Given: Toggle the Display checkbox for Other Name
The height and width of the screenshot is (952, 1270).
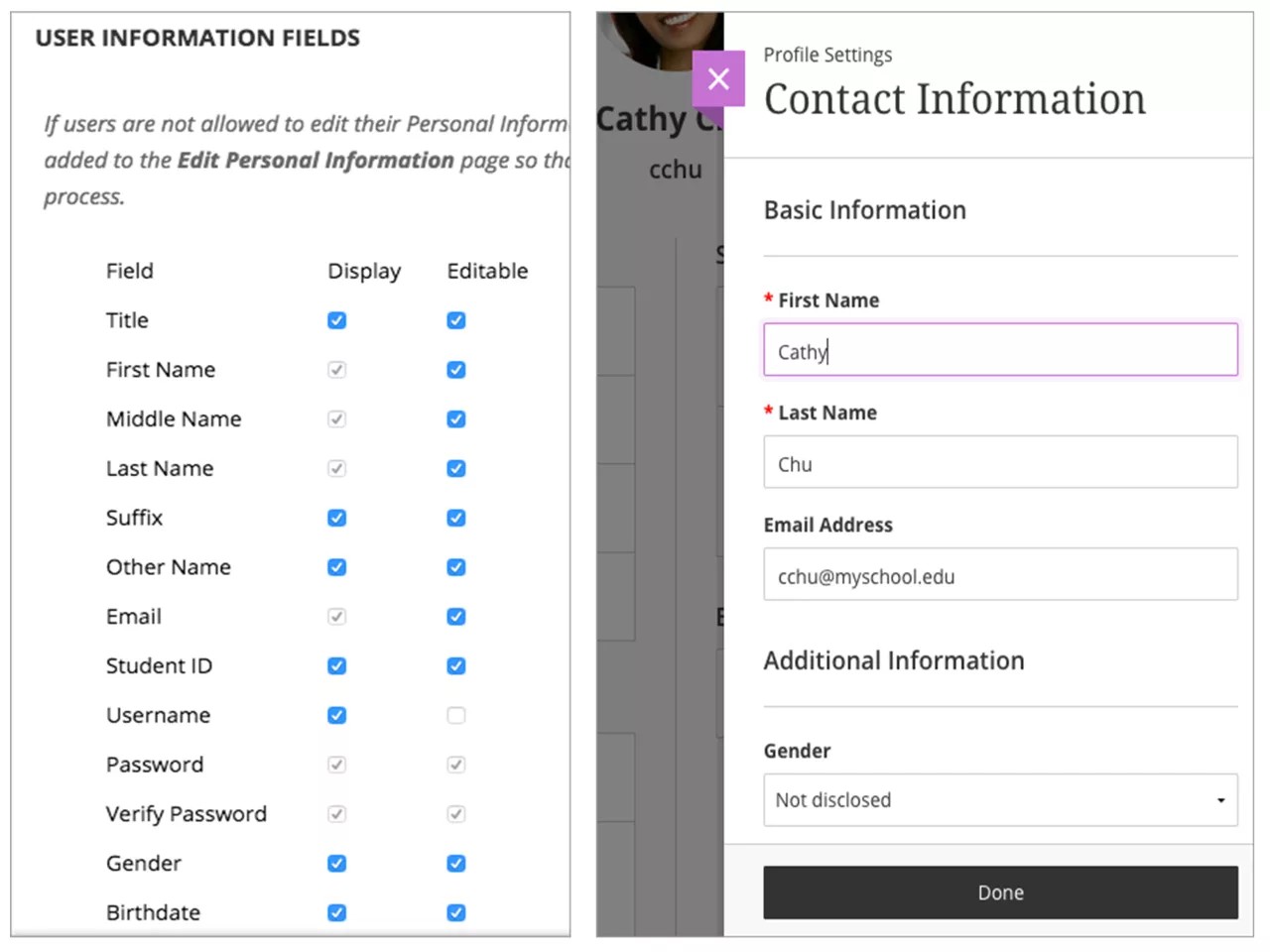Looking at the screenshot, I should (336, 567).
